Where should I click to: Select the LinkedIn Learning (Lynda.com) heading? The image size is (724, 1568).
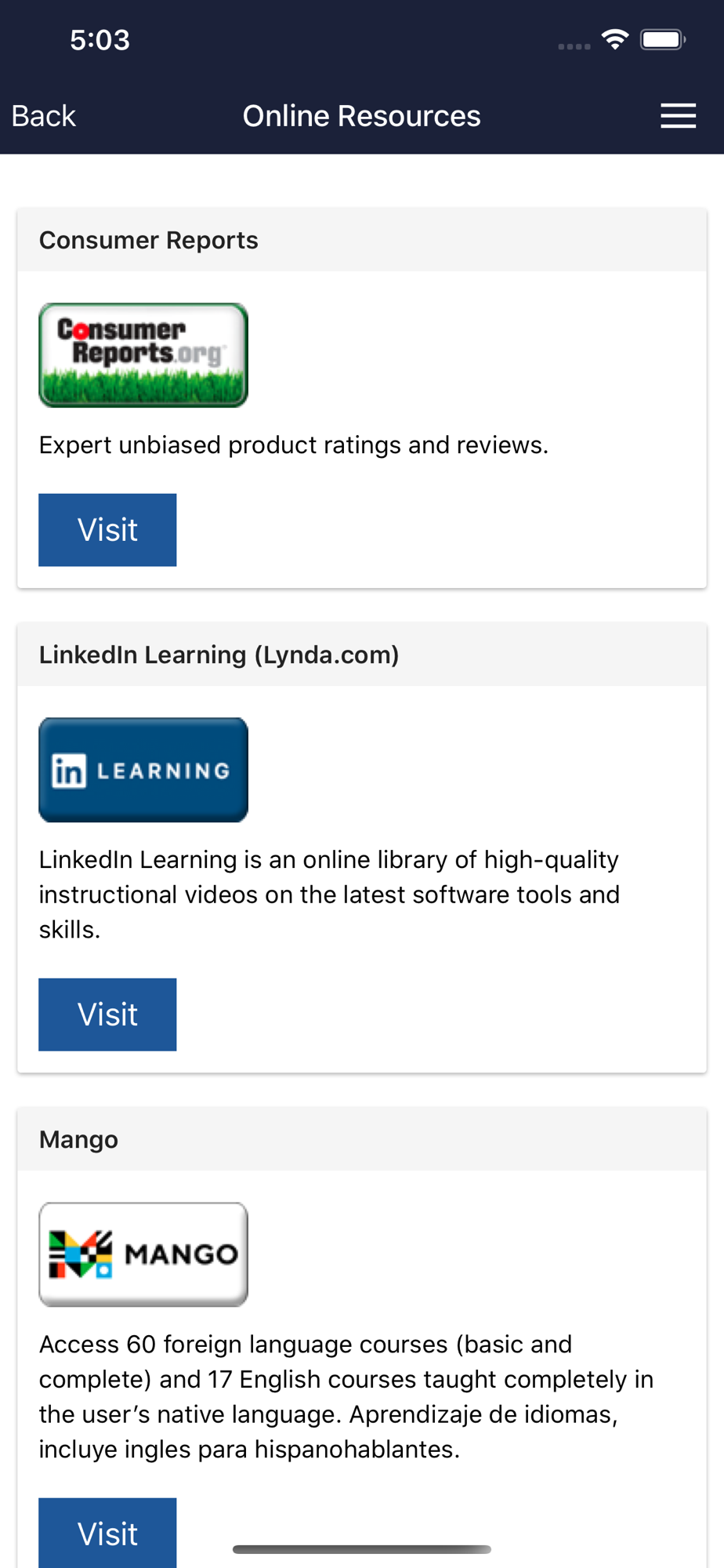tap(219, 655)
